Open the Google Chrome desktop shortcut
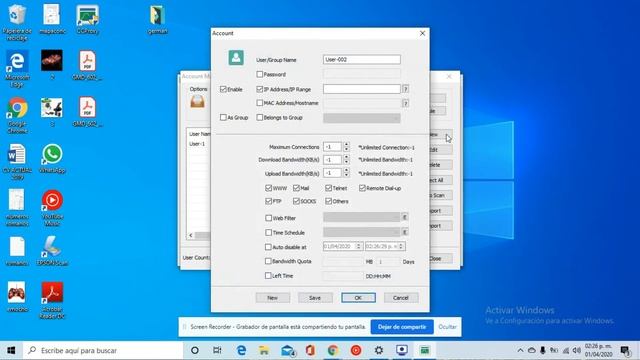The width and height of the screenshot is (640, 360). (x=17, y=115)
